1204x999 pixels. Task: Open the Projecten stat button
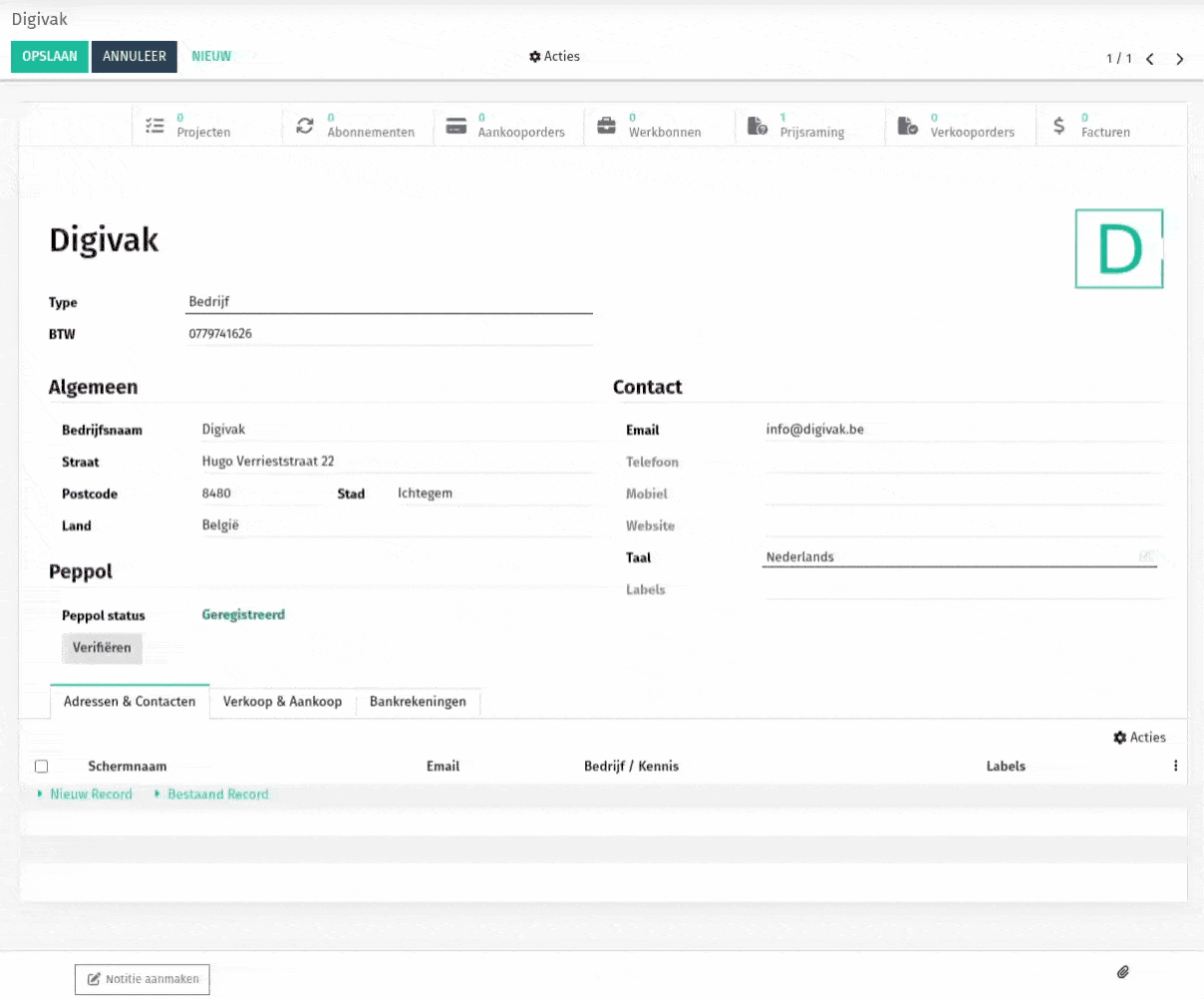point(207,126)
